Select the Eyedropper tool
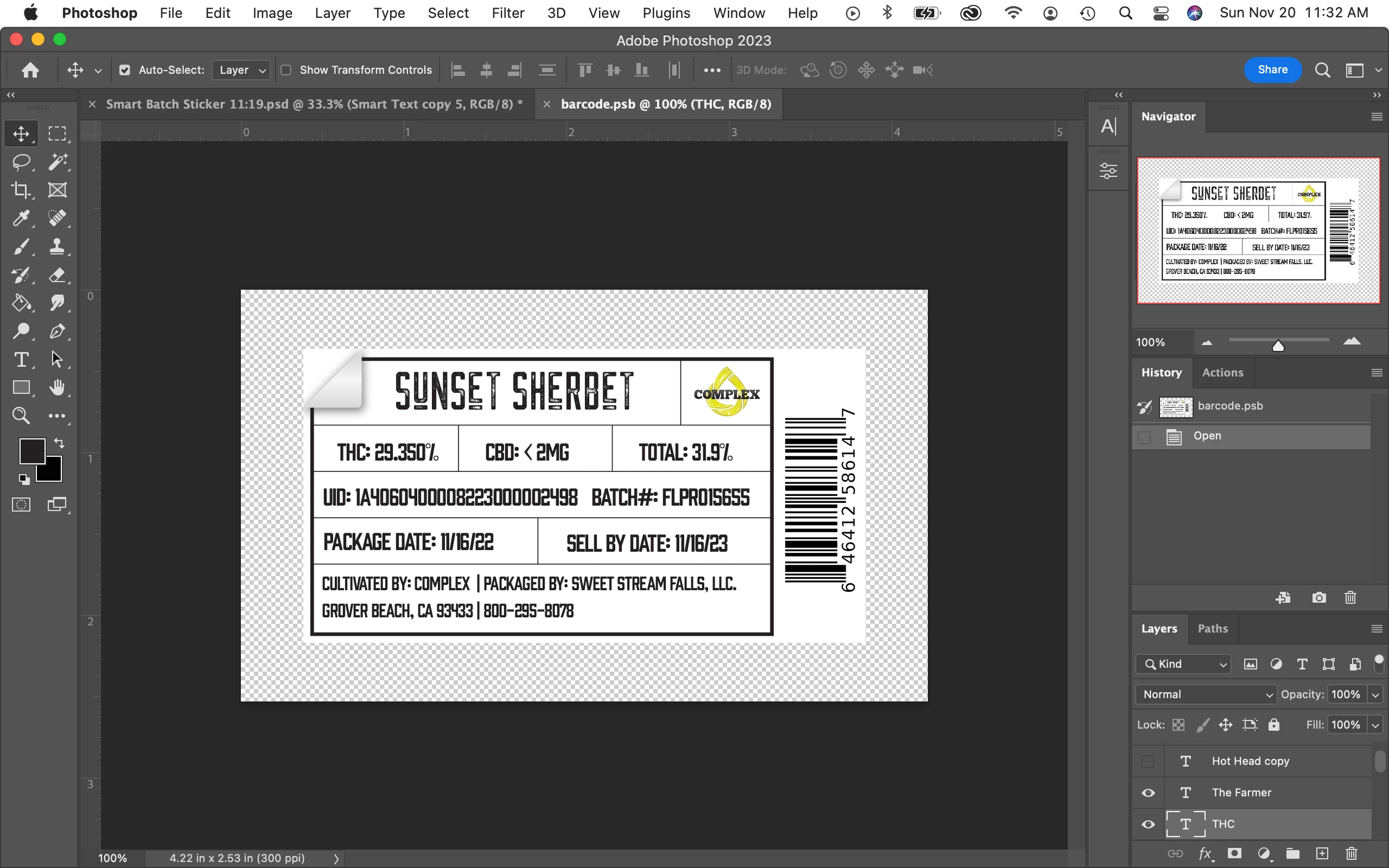1389x868 pixels. [21, 218]
